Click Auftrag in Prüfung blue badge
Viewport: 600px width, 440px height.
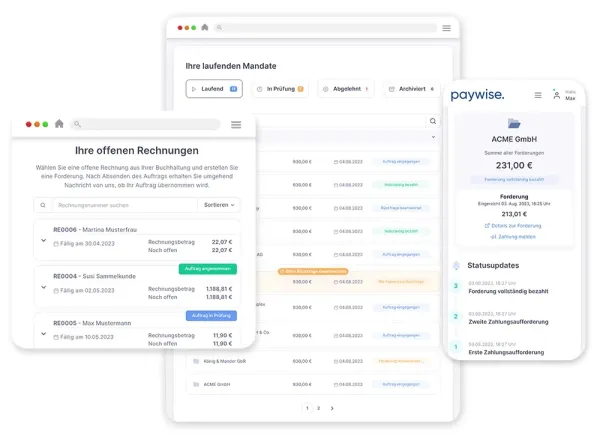pyautogui.click(x=211, y=315)
